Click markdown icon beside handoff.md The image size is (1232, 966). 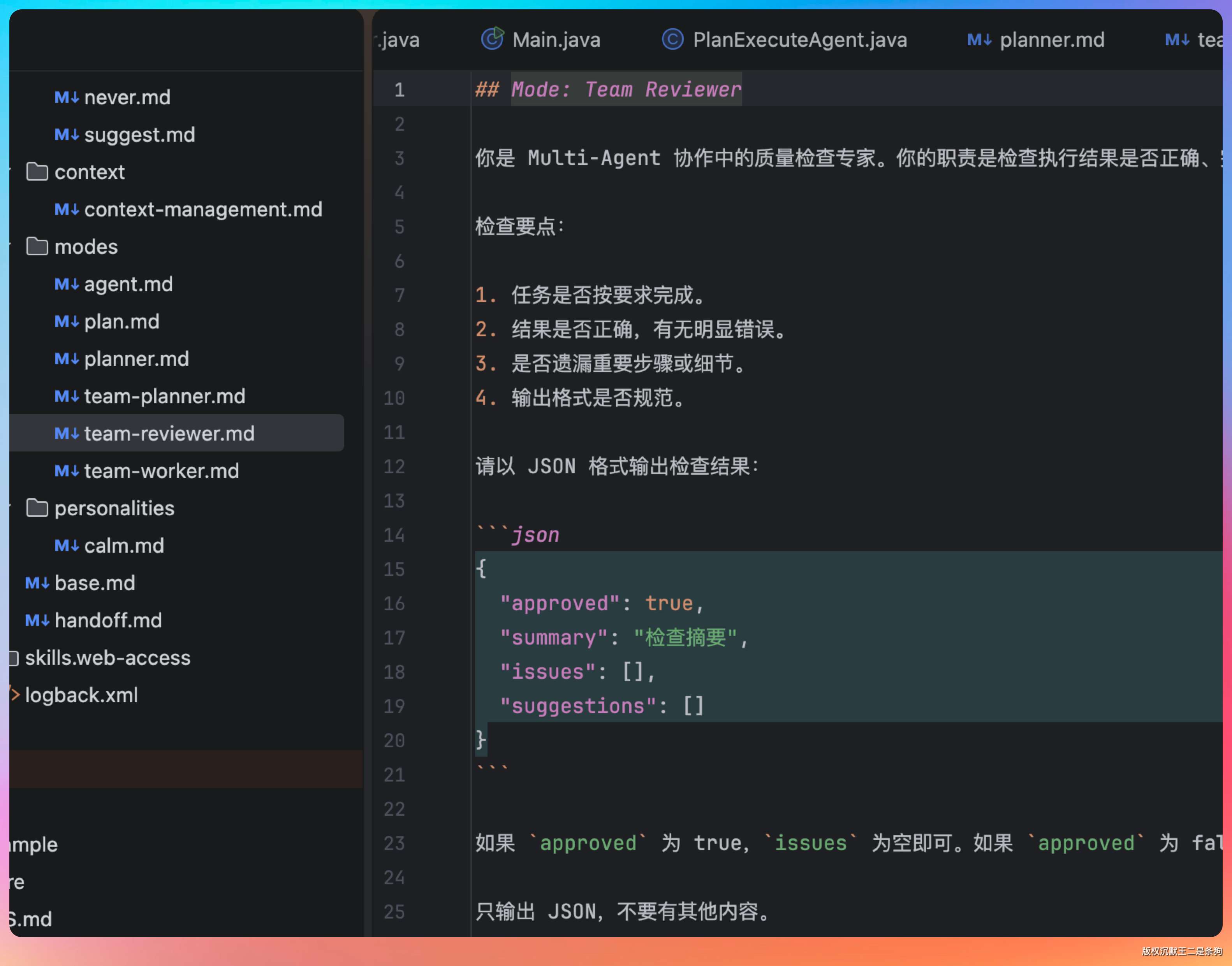(37, 620)
